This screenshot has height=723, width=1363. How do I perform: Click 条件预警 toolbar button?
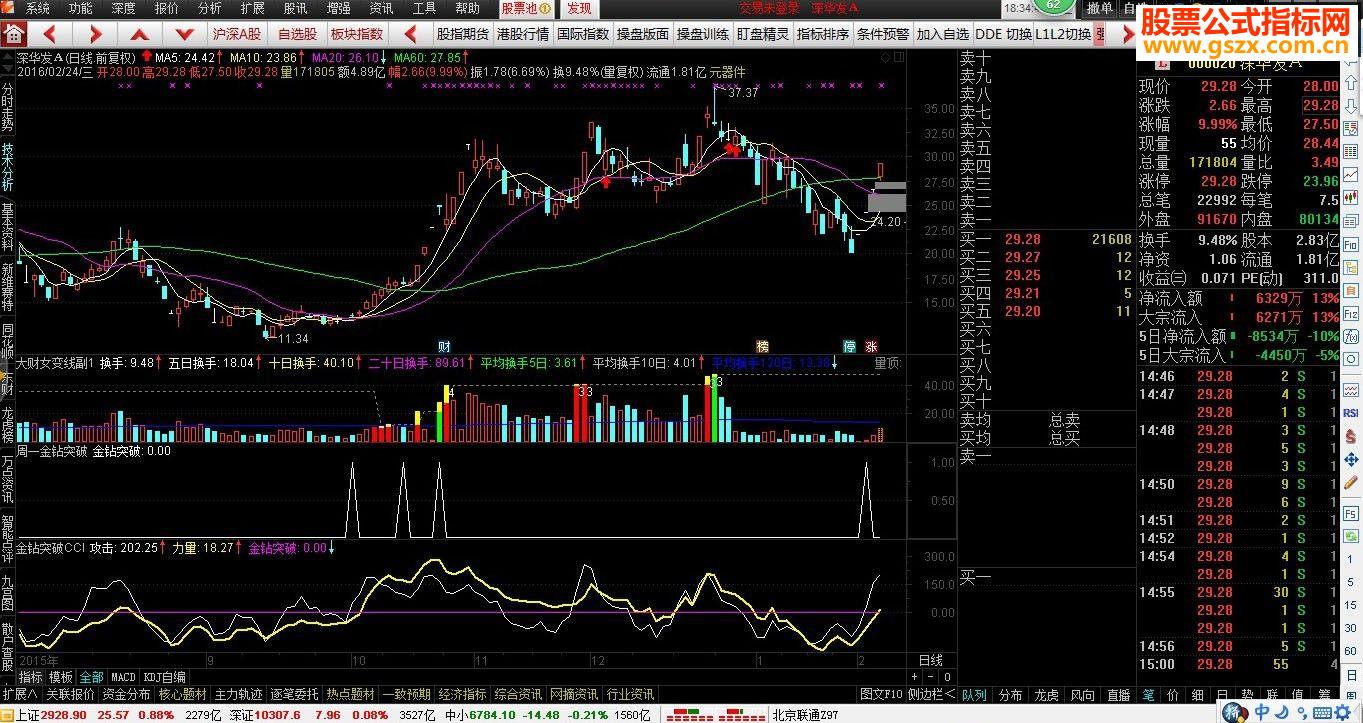tap(882, 34)
